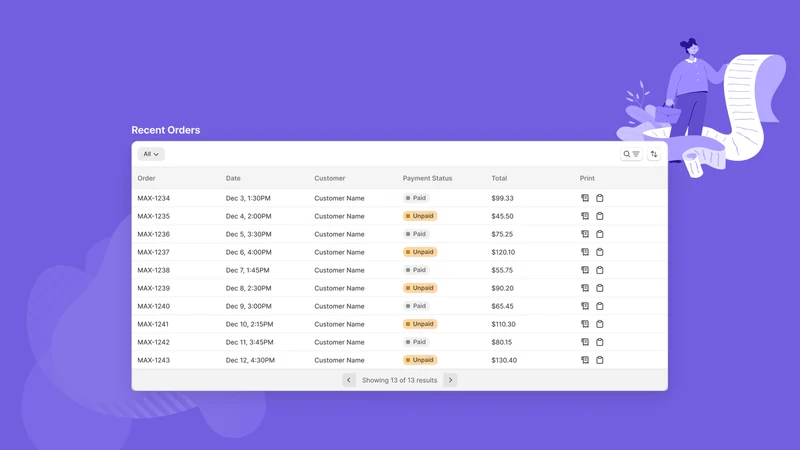Click the Paid badge for MAX-1234

(416, 198)
